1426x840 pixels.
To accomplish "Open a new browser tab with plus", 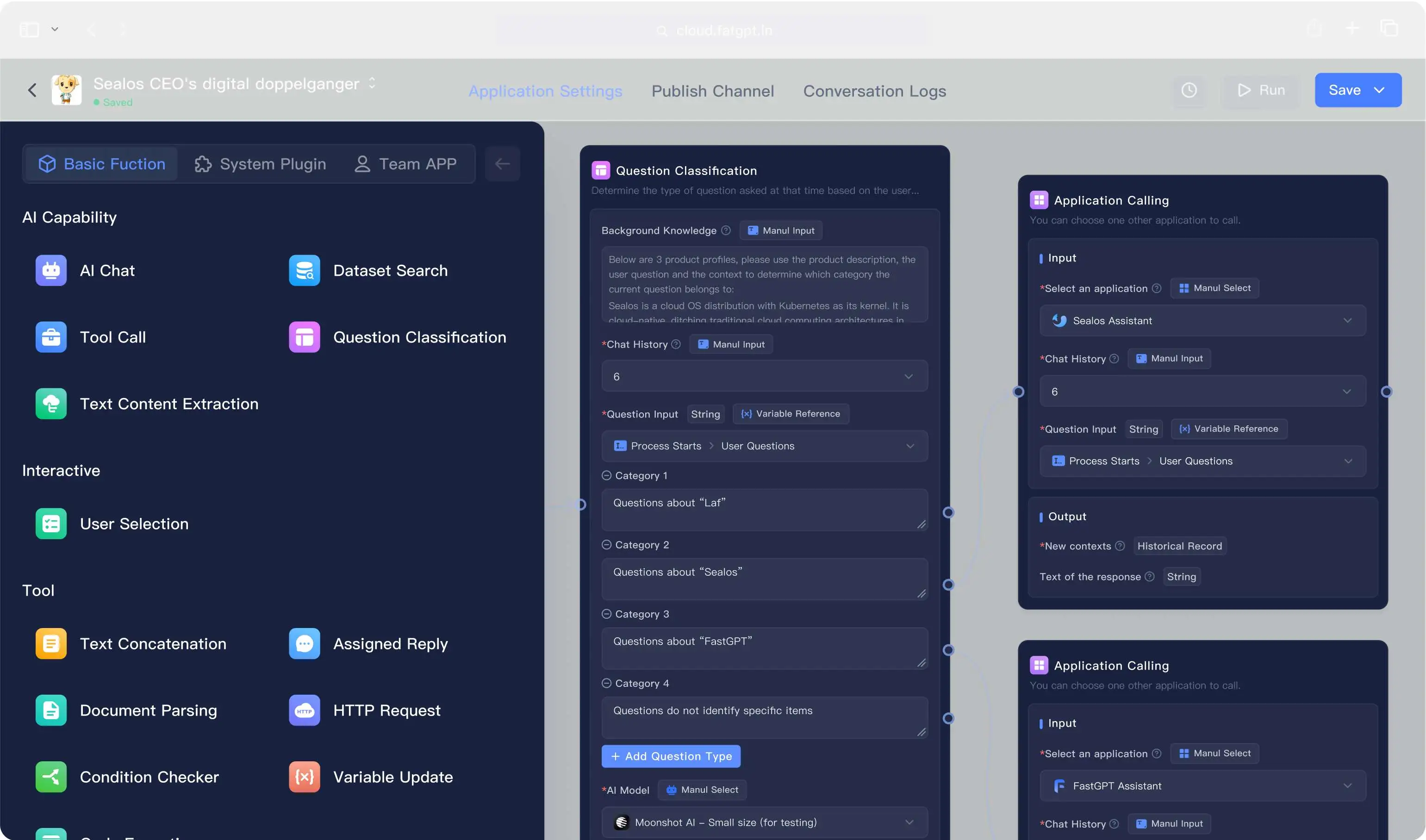I will coord(1352,28).
